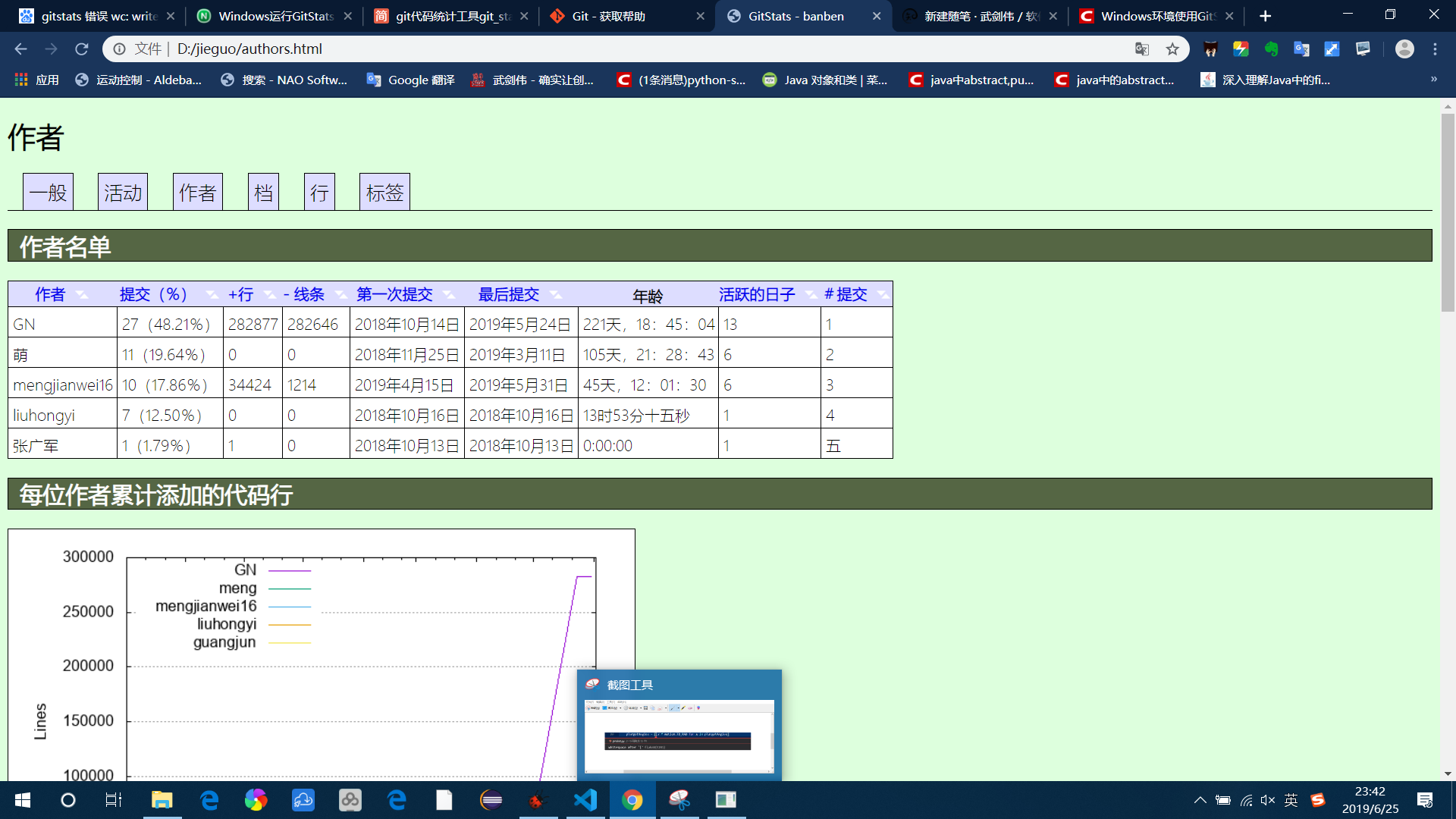Reload the authors.html page
Screen dimensions: 1456x819
click(x=82, y=49)
